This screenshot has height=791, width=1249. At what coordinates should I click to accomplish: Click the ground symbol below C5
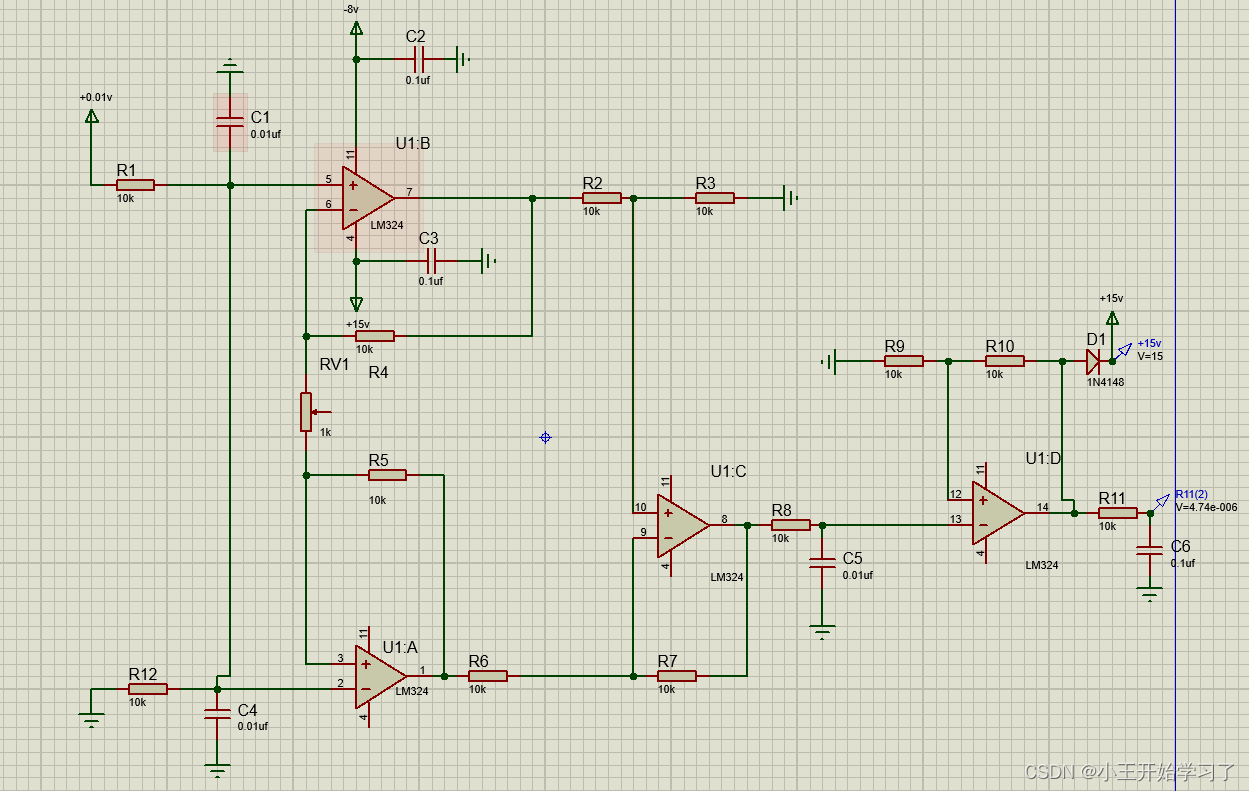822,631
